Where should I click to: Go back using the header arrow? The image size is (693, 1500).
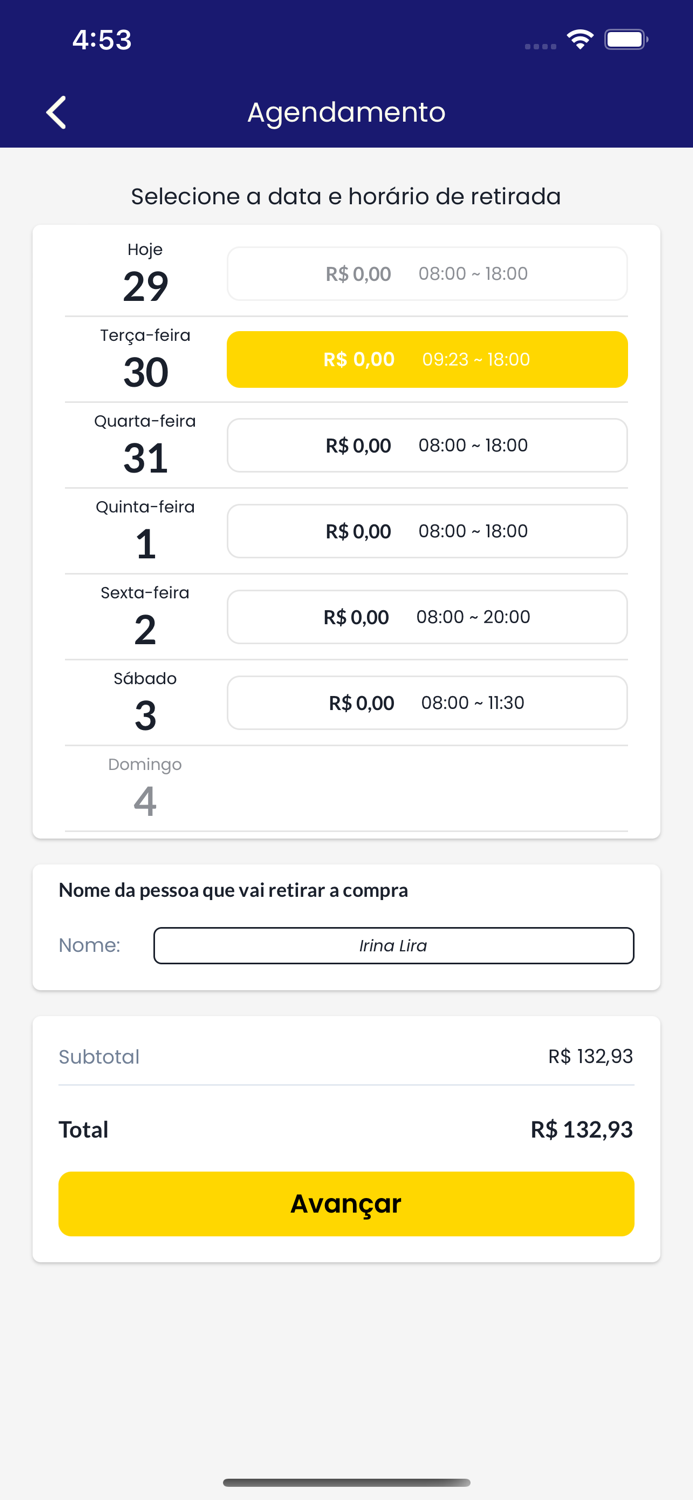(57, 112)
